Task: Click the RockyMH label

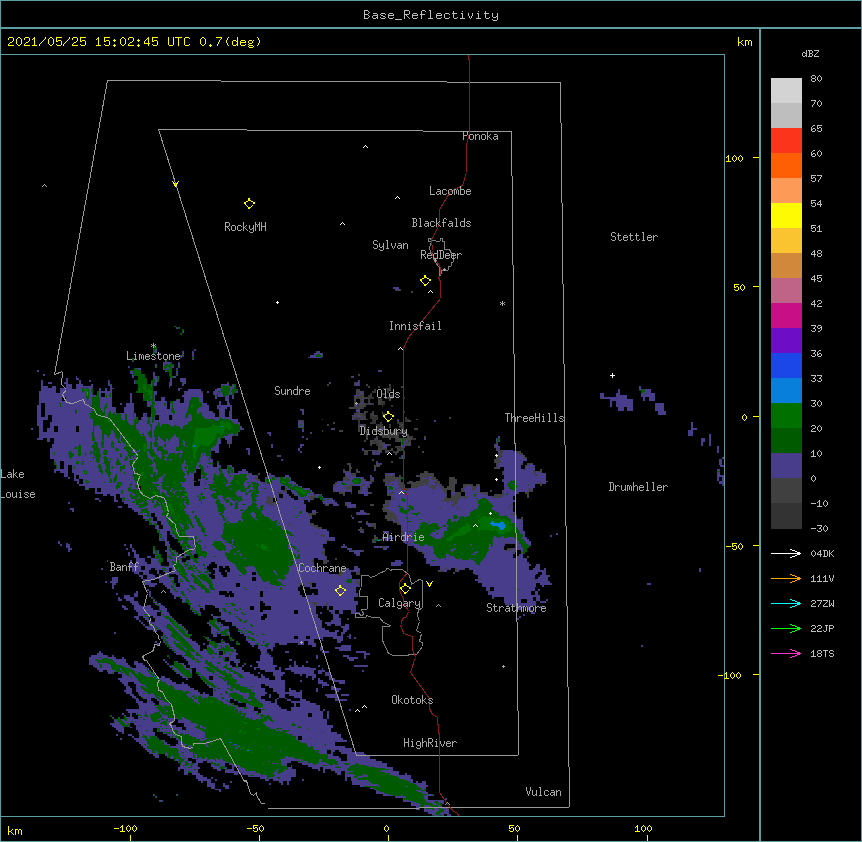Action: (x=245, y=226)
